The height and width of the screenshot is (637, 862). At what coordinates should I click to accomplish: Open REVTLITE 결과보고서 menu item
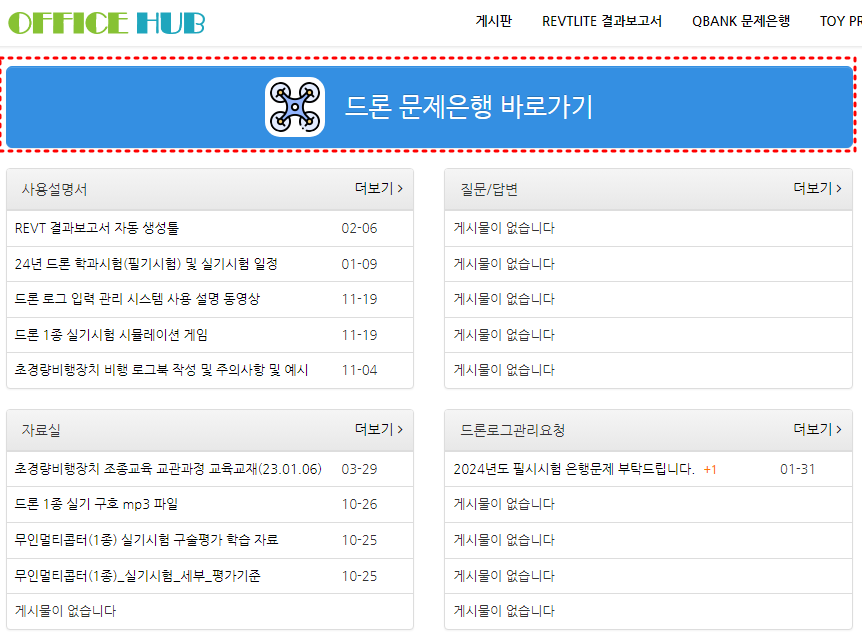[601, 21]
